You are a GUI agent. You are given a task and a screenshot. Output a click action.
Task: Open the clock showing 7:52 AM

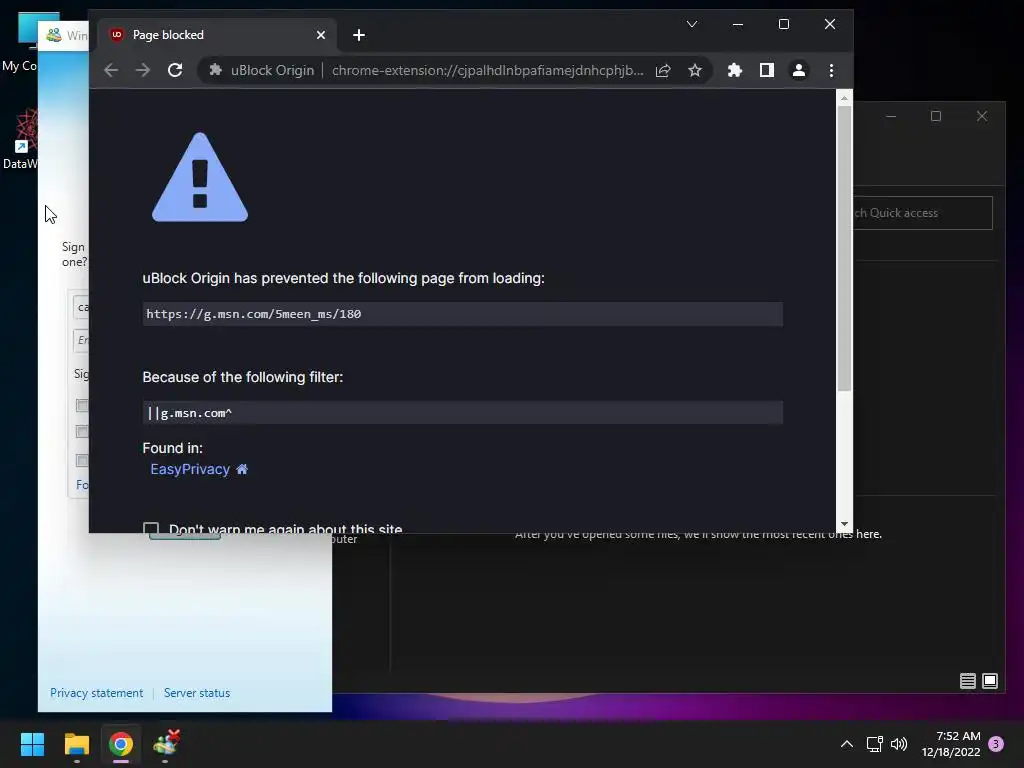pos(952,744)
